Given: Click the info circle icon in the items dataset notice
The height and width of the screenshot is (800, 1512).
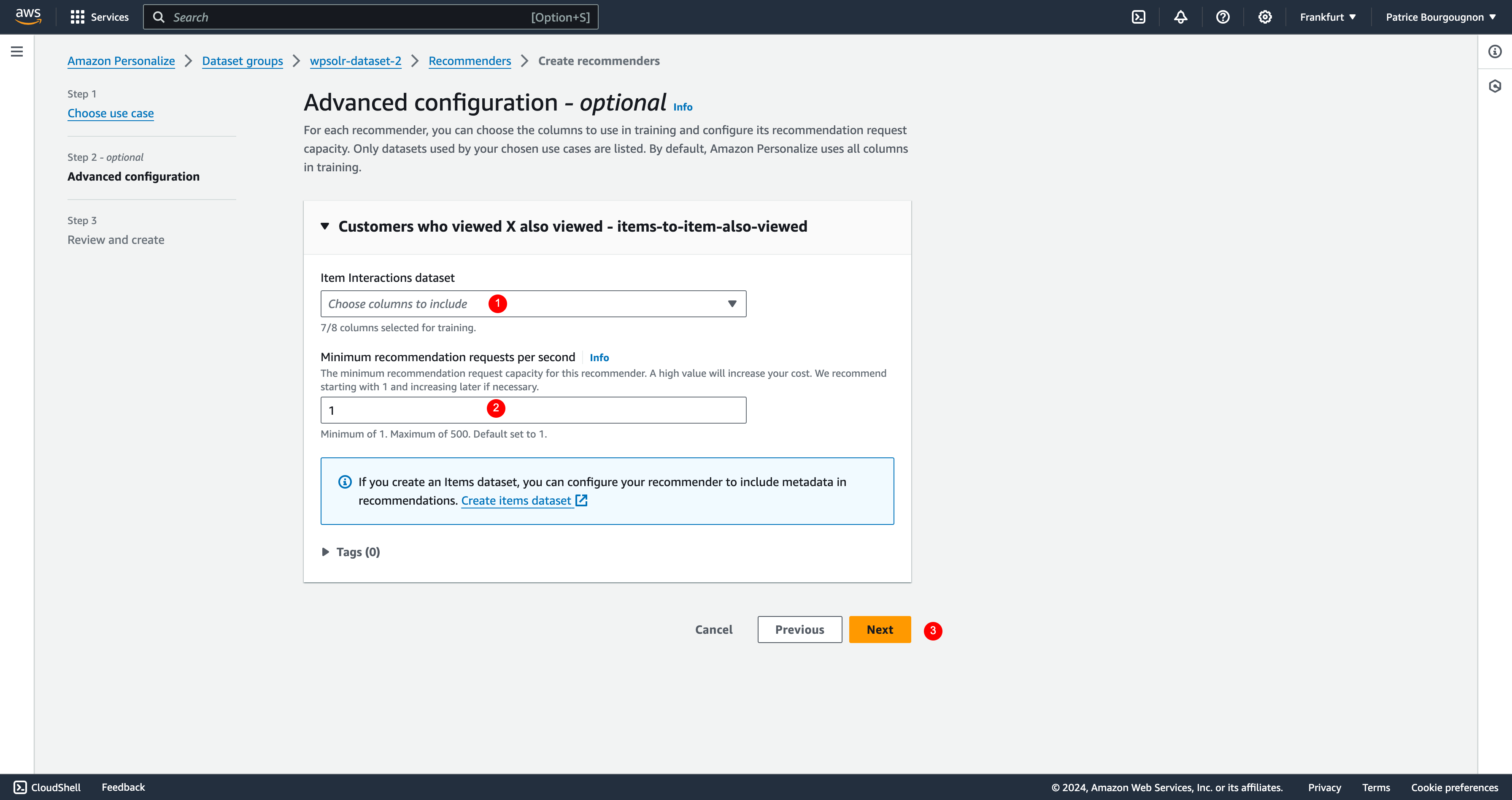Looking at the screenshot, I should (345, 482).
